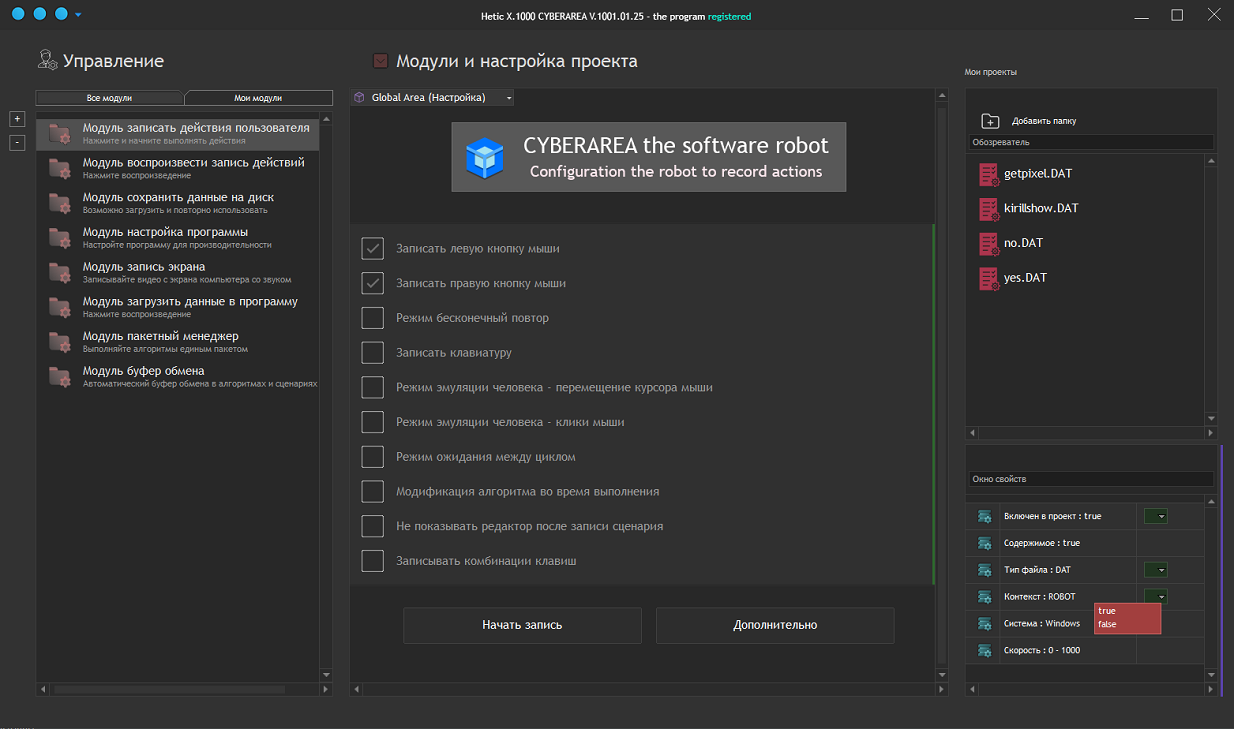Enable Записывать комбинации клавиш checkbox

point(373,561)
